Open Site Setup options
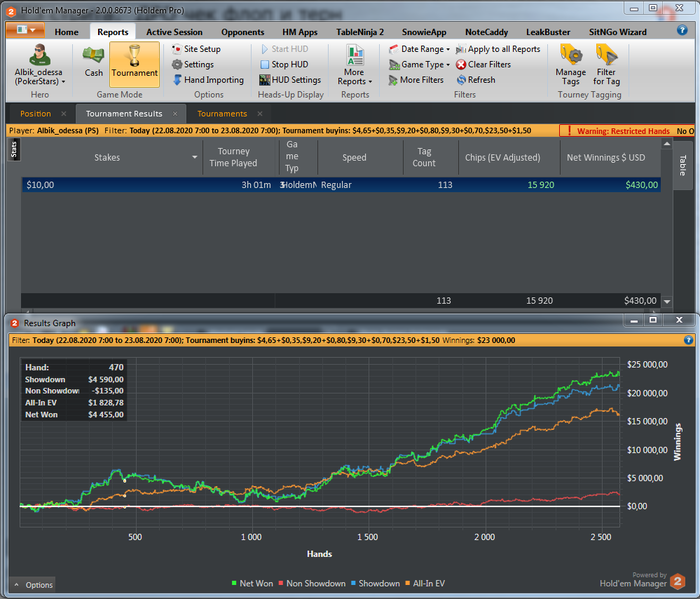Viewport: 700px width, 599px height. 196,49
